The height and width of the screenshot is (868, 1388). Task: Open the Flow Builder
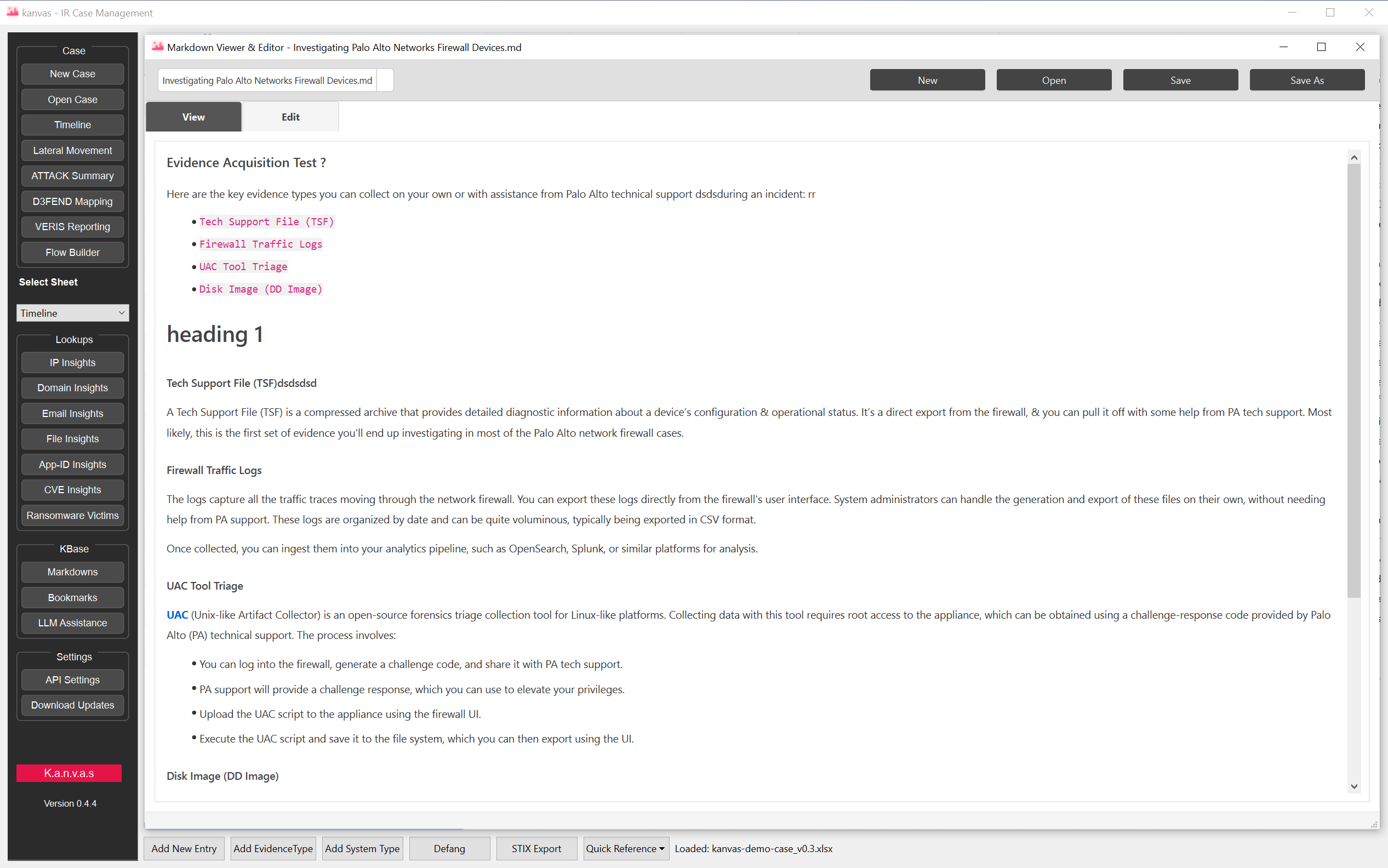(x=72, y=252)
